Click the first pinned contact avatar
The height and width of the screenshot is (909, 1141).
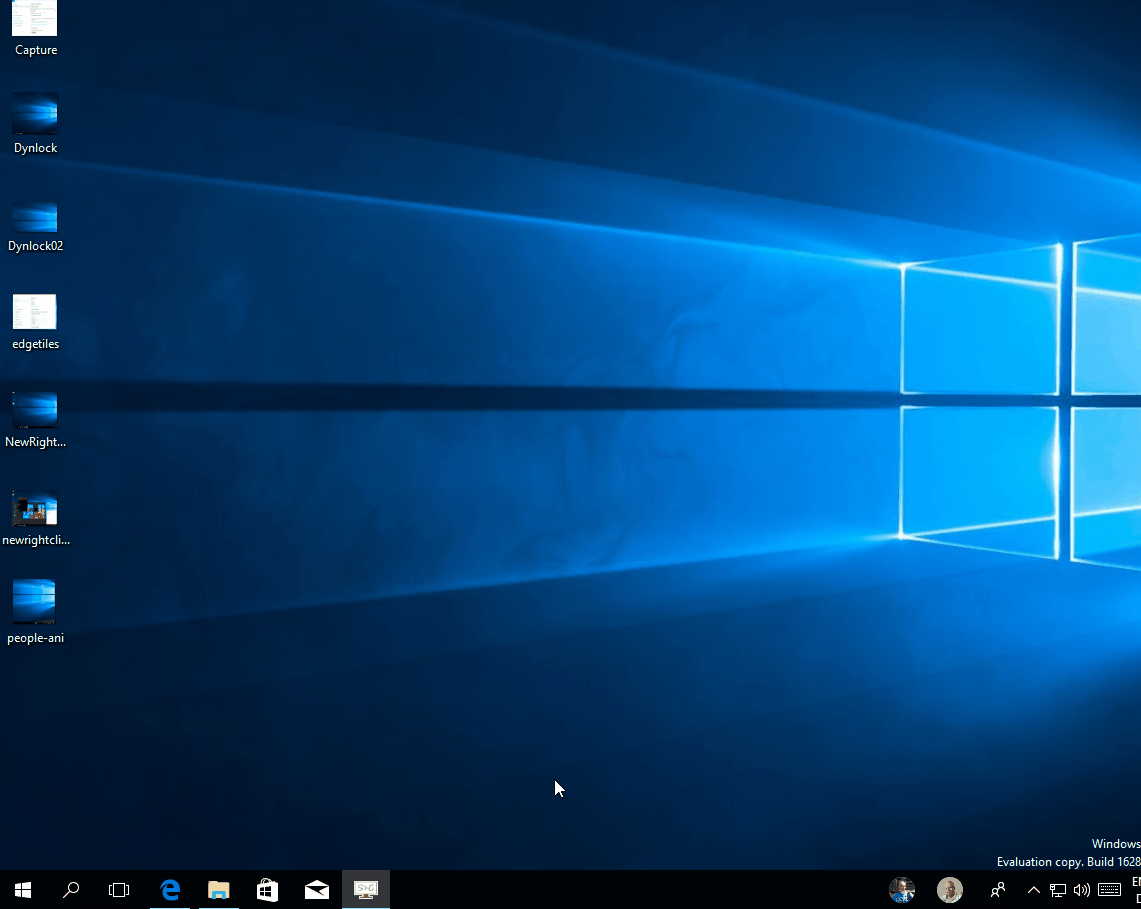[901, 890]
